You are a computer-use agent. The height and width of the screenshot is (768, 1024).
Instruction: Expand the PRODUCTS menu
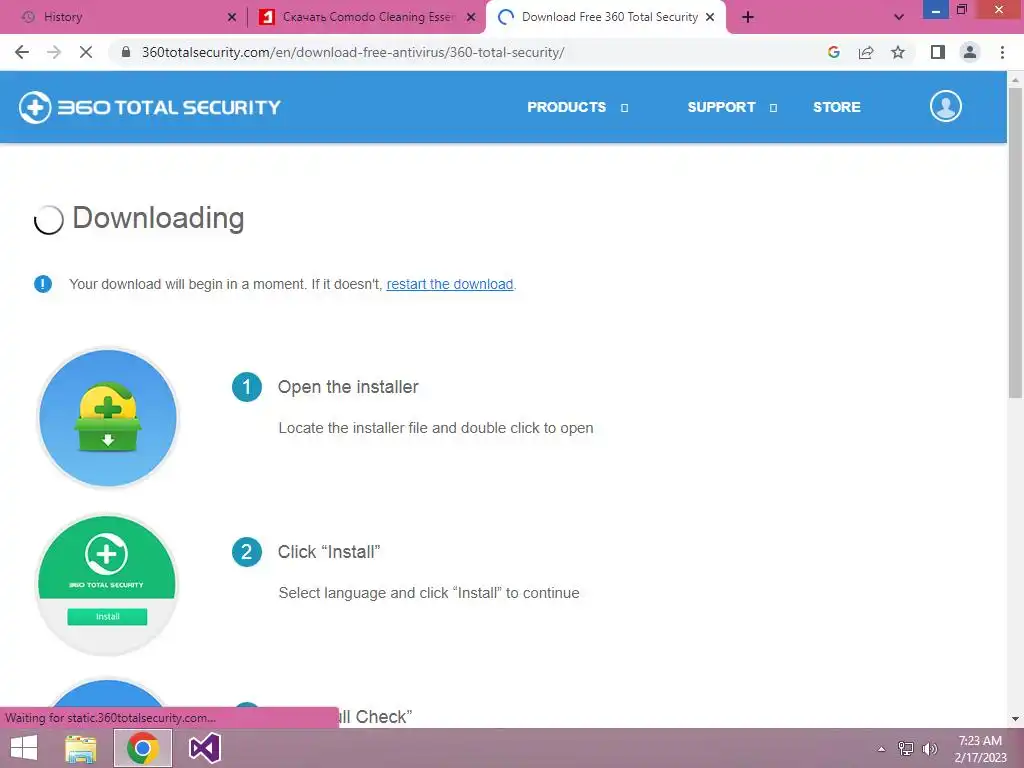577,107
